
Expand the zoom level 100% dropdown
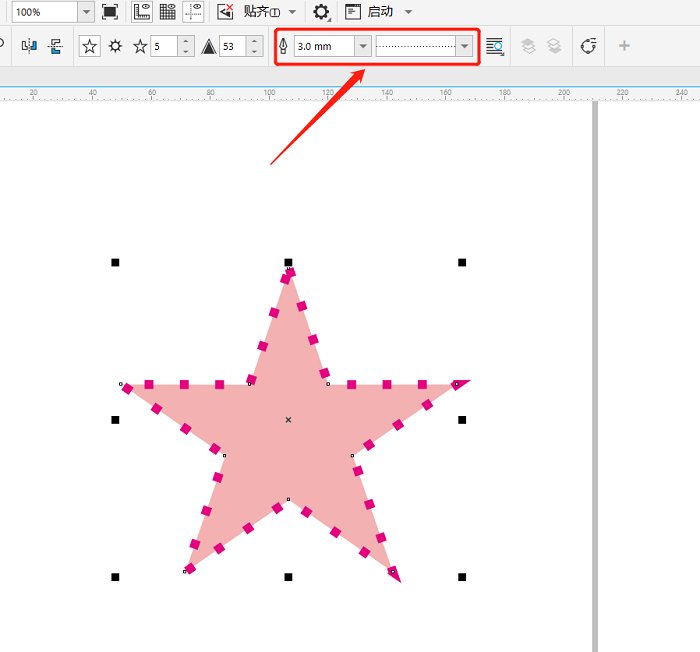(86, 12)
